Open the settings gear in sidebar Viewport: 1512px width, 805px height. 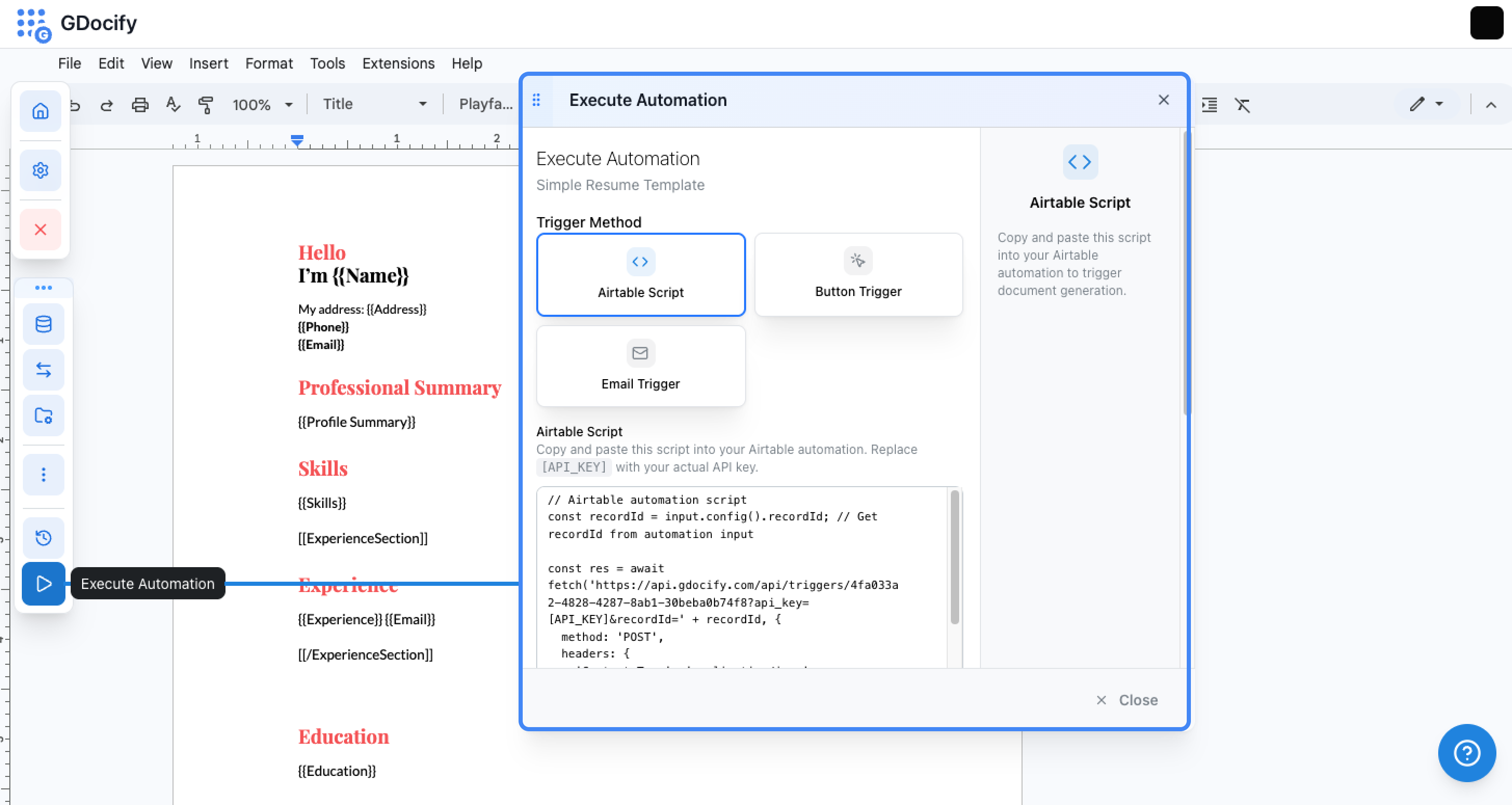click(40, 170)
